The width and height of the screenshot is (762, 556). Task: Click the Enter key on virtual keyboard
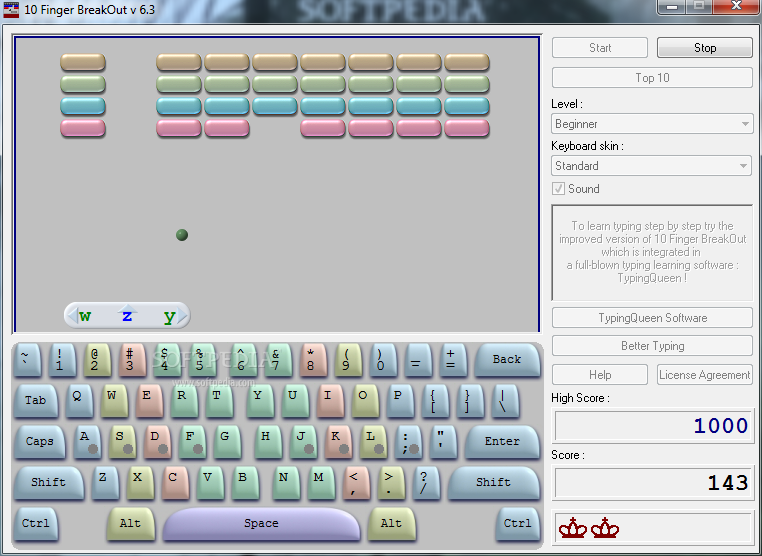tap(502, 441)
